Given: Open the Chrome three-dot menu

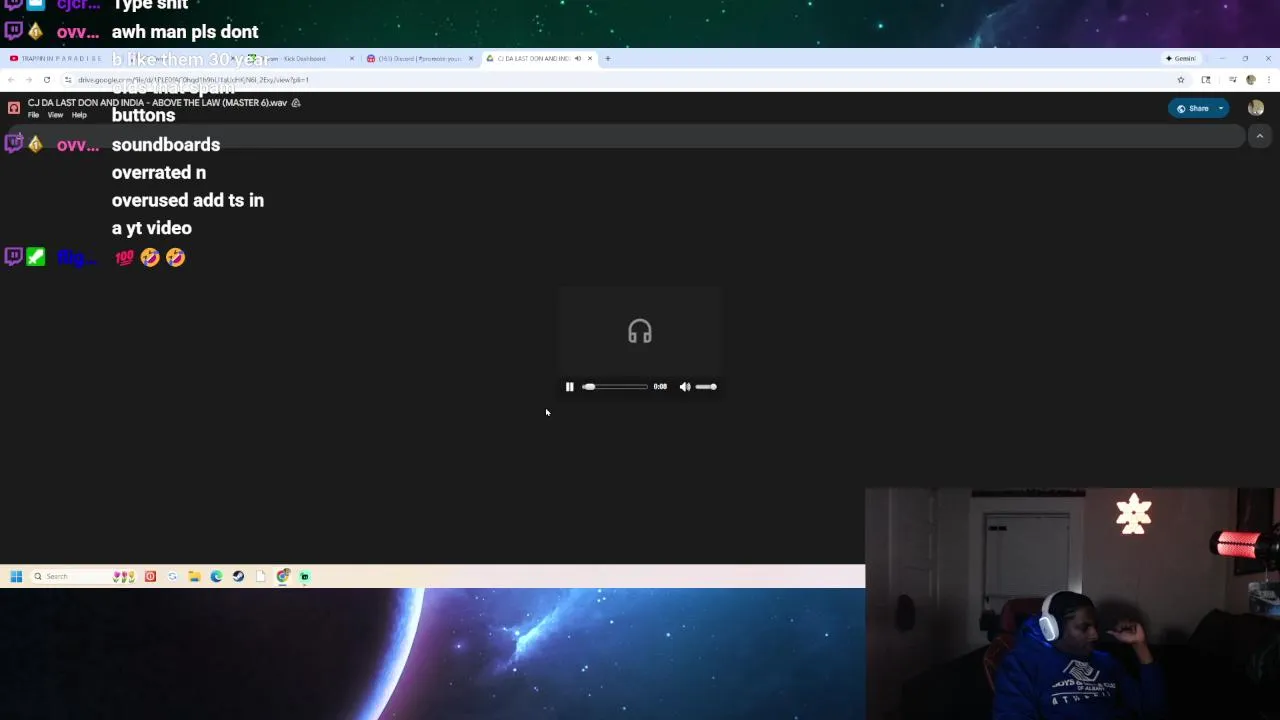Looking at the screenshot, I should [1269, 80].
